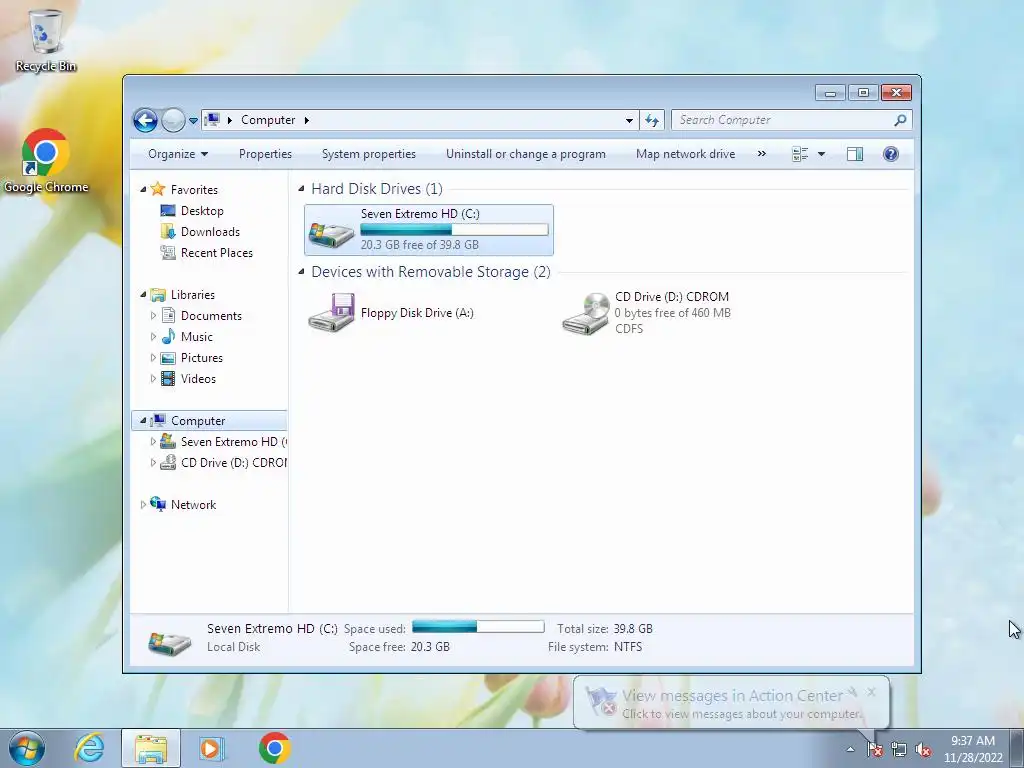Launch Internet Explorer from taskbar
Viewport: 1024px width, 768px height.
89,748
